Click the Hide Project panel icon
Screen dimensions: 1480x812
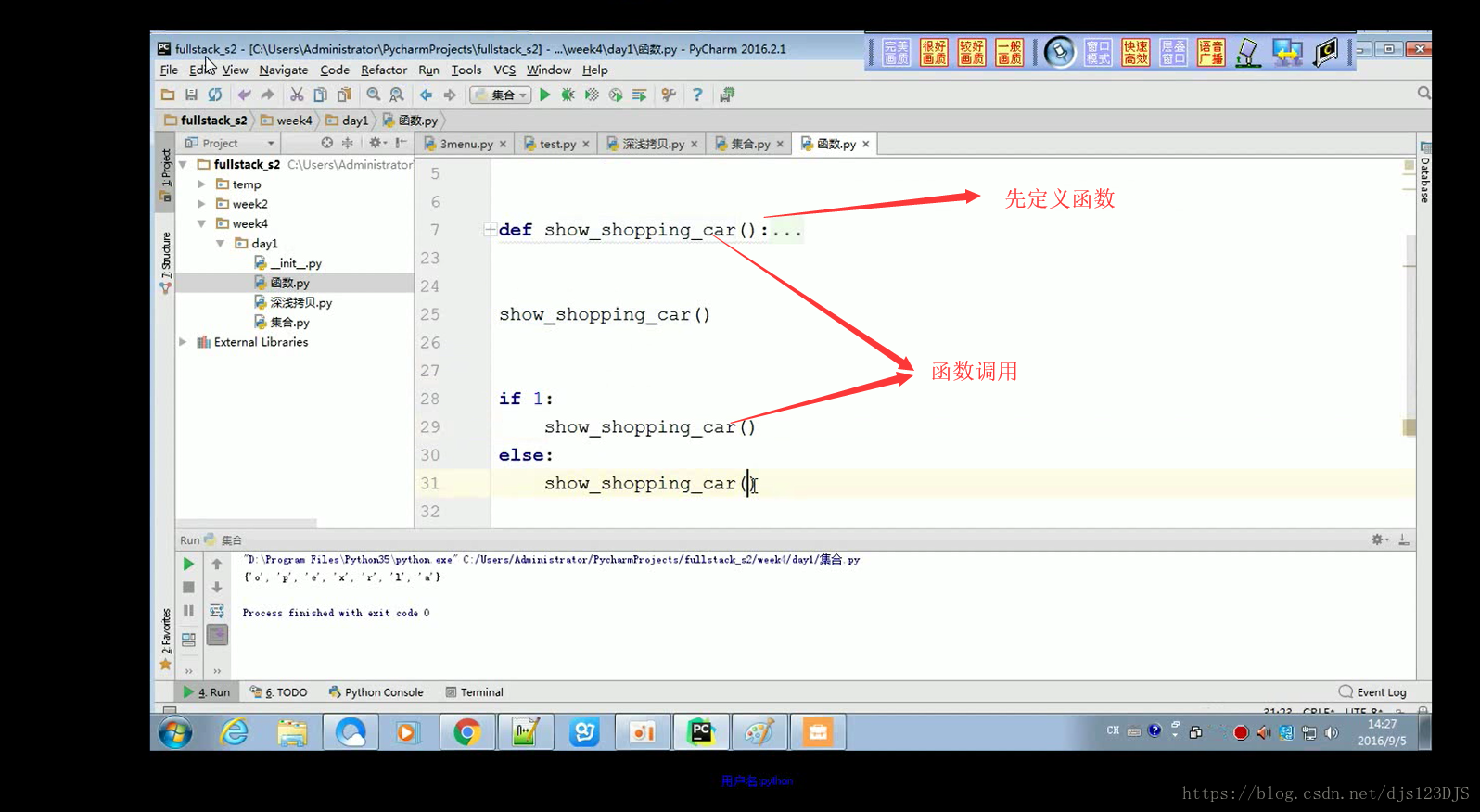click(401, 143)
